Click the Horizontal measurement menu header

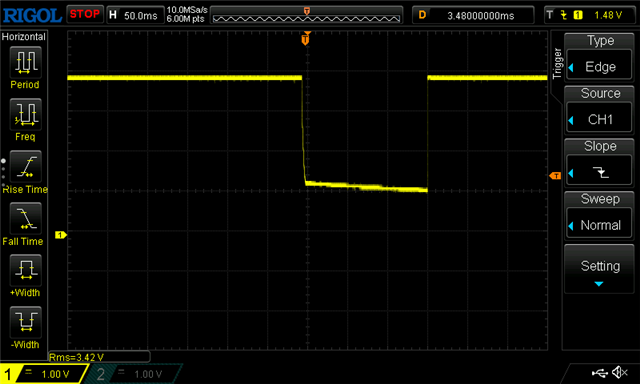[x=24, y=37]
